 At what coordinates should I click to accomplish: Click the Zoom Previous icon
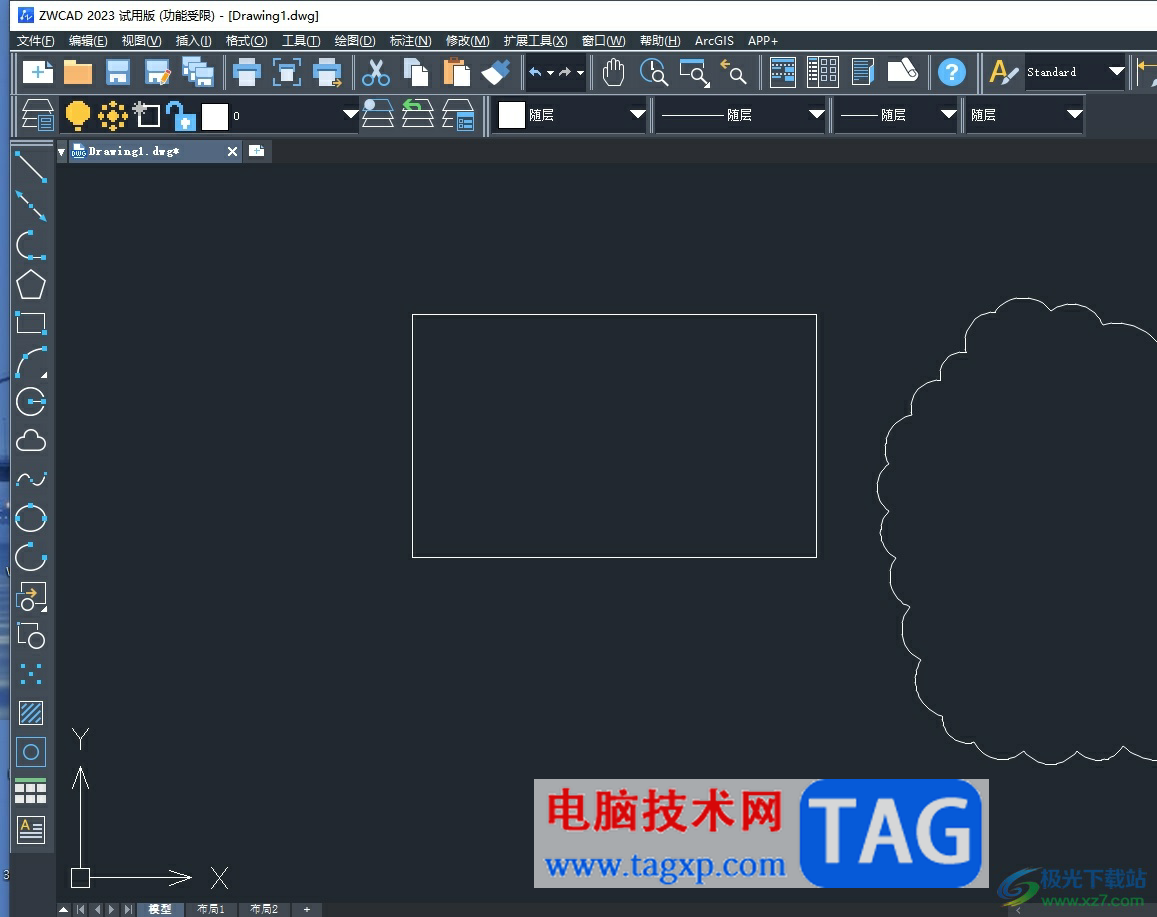point(733,72)
